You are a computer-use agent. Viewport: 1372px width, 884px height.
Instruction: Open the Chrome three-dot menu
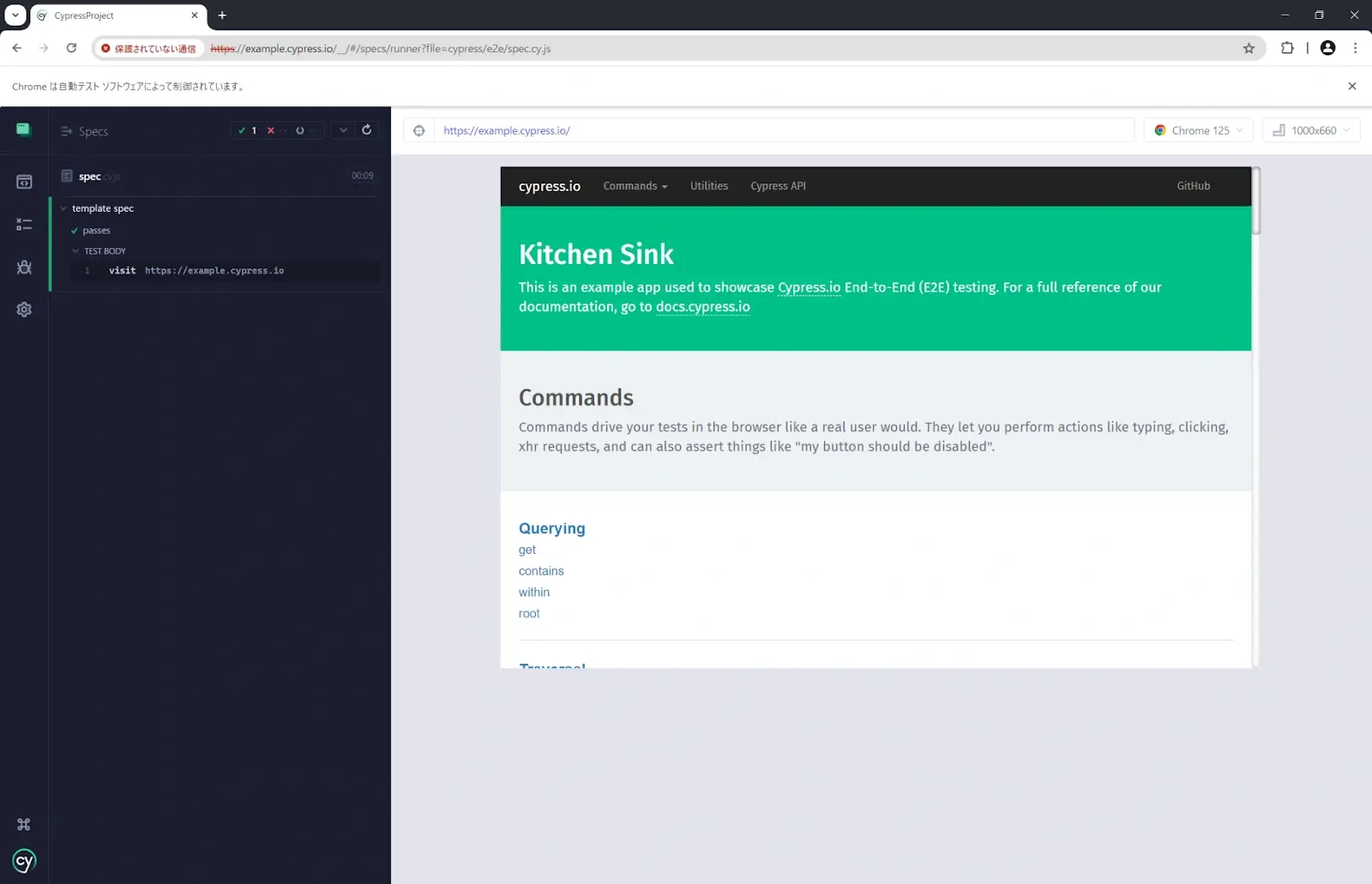[x=1355, y=48]
